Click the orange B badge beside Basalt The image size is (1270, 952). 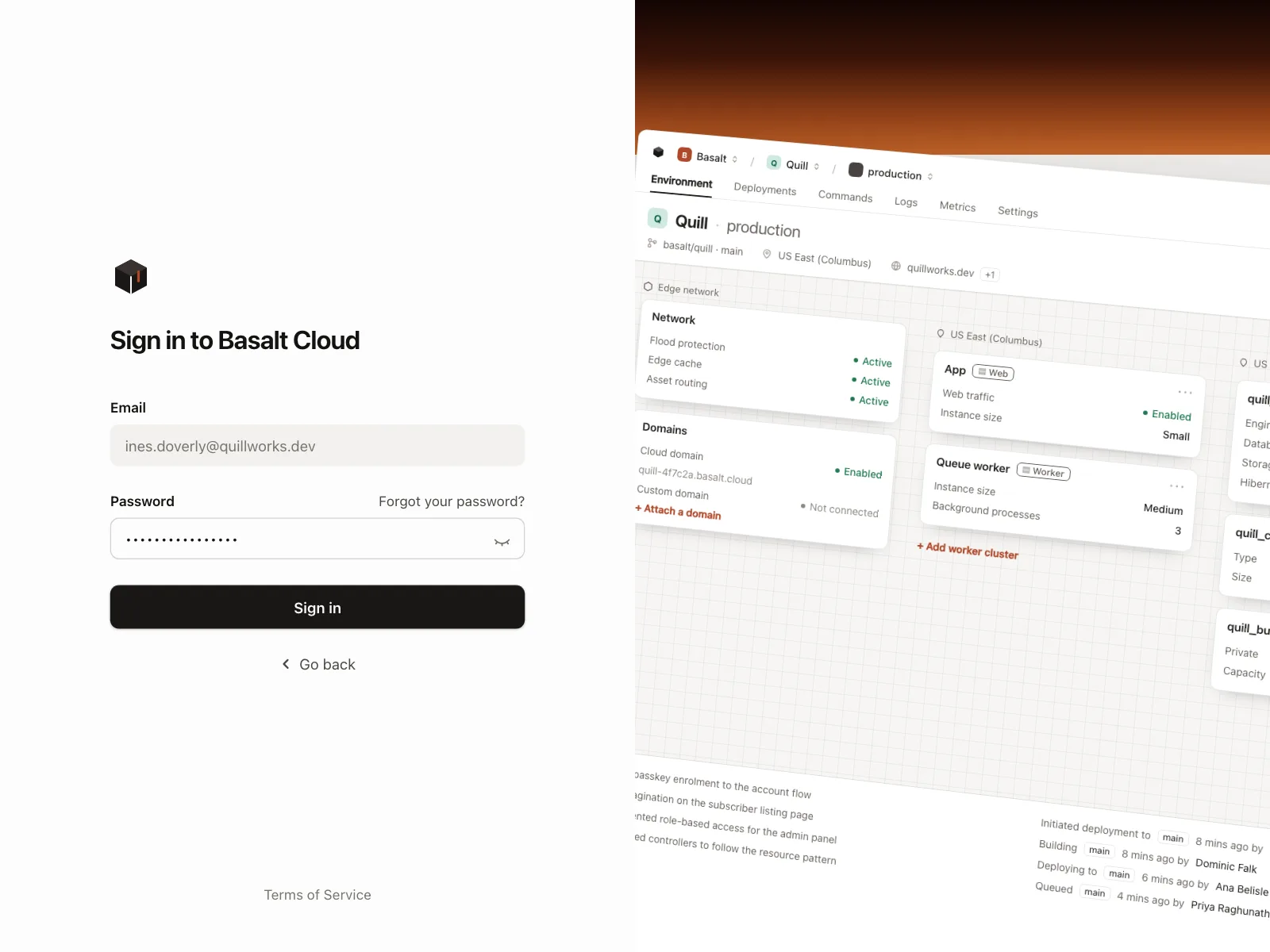click(684, 155)
